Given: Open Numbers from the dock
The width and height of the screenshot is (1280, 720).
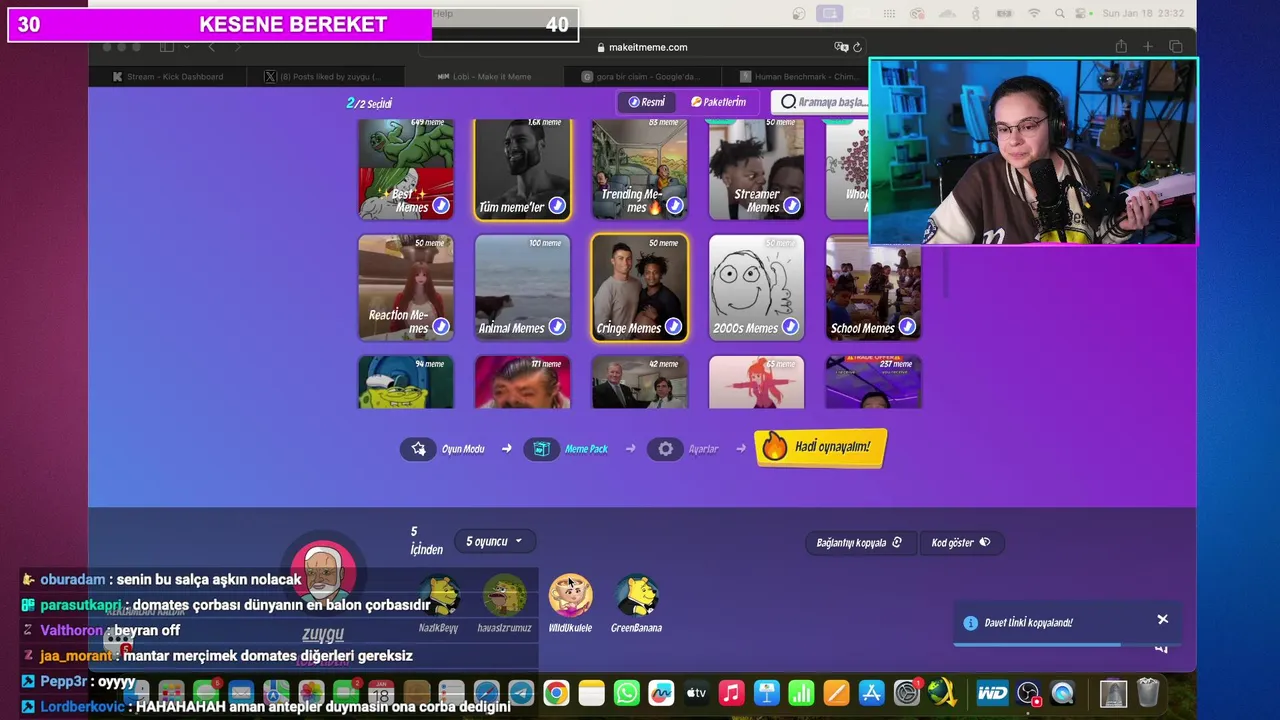Looking at the screenshot, I should point(801,693).
